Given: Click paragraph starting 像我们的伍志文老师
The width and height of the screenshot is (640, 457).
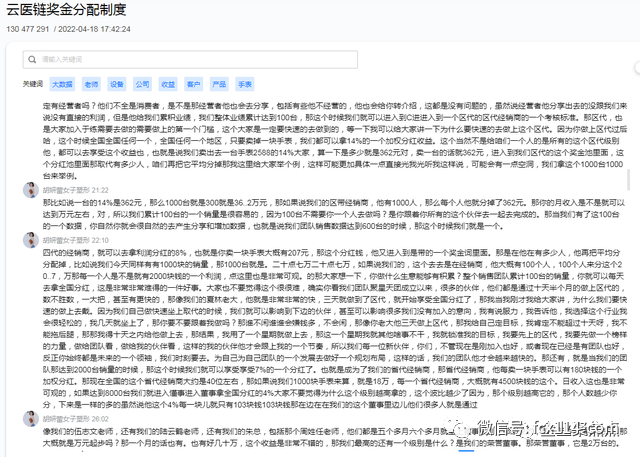Looking at the screenshot, I should click(x=335, y=437).
